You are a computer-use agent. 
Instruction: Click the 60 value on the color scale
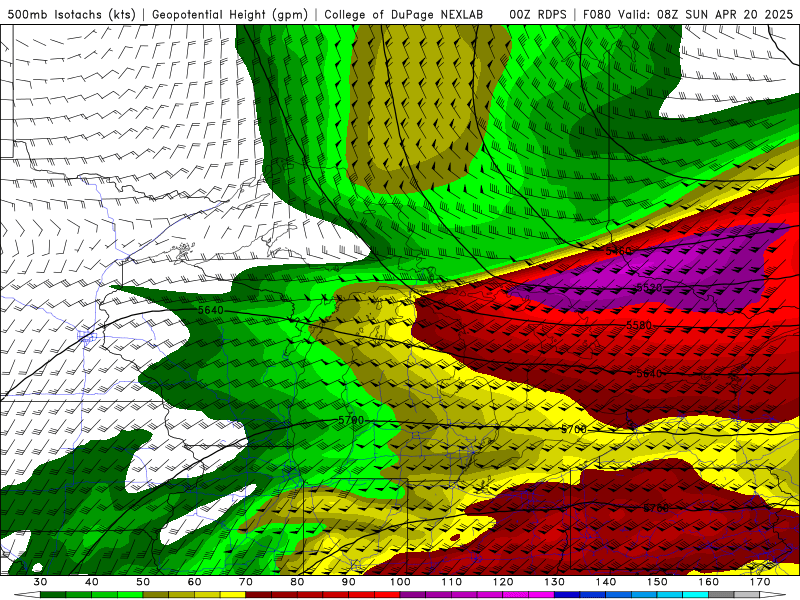coord(194,582)
